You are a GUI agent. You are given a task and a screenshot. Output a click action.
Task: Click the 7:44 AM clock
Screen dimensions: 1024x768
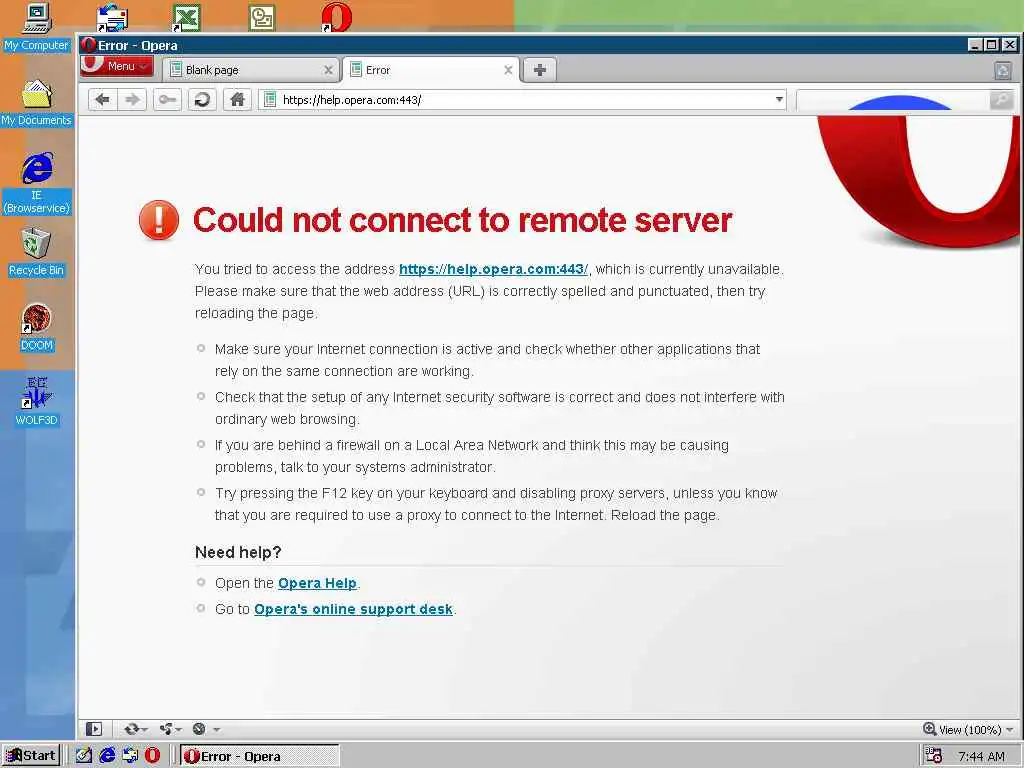click(981, 756)
